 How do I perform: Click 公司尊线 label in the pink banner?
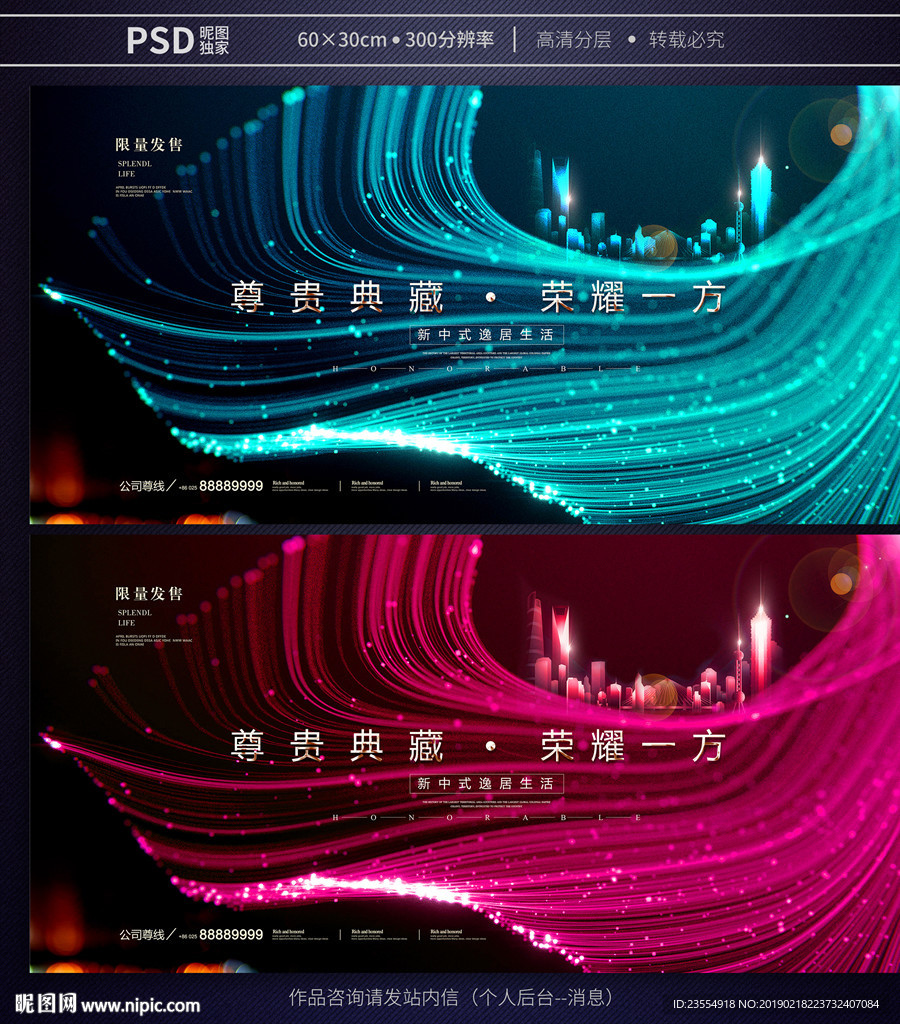pyautogui.click(x=142, y=935)
